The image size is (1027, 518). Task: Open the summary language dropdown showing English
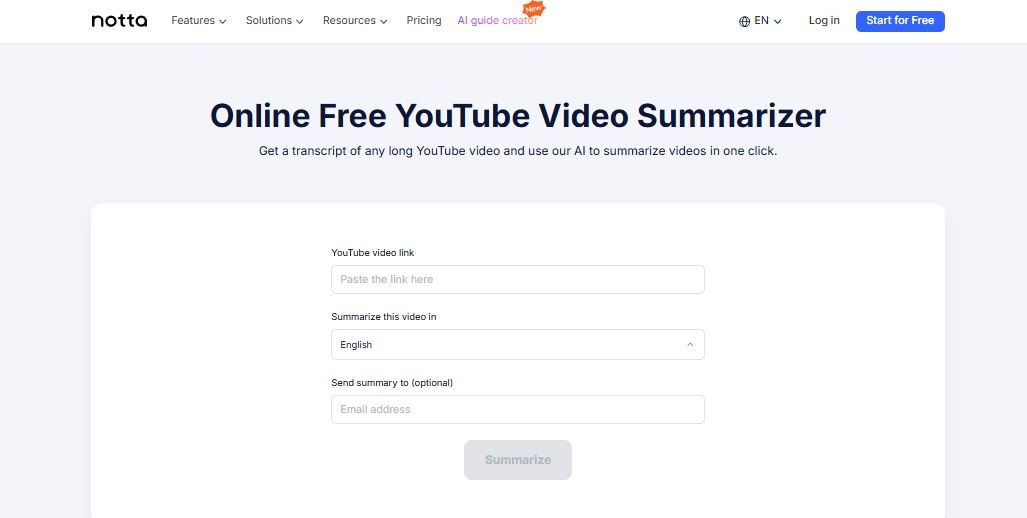[x=517, y=344]
